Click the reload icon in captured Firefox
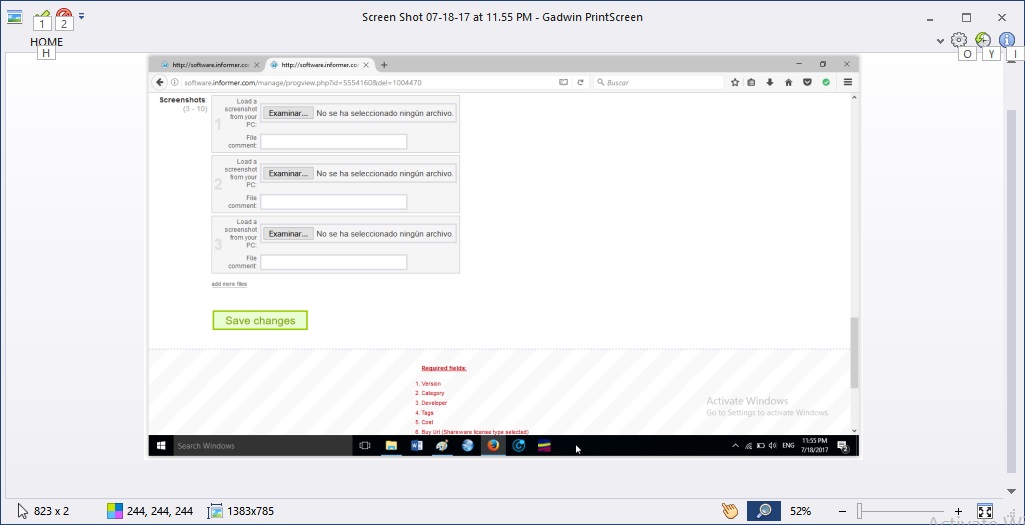This screenshot has height=525, width=1025. click(580, 82)
